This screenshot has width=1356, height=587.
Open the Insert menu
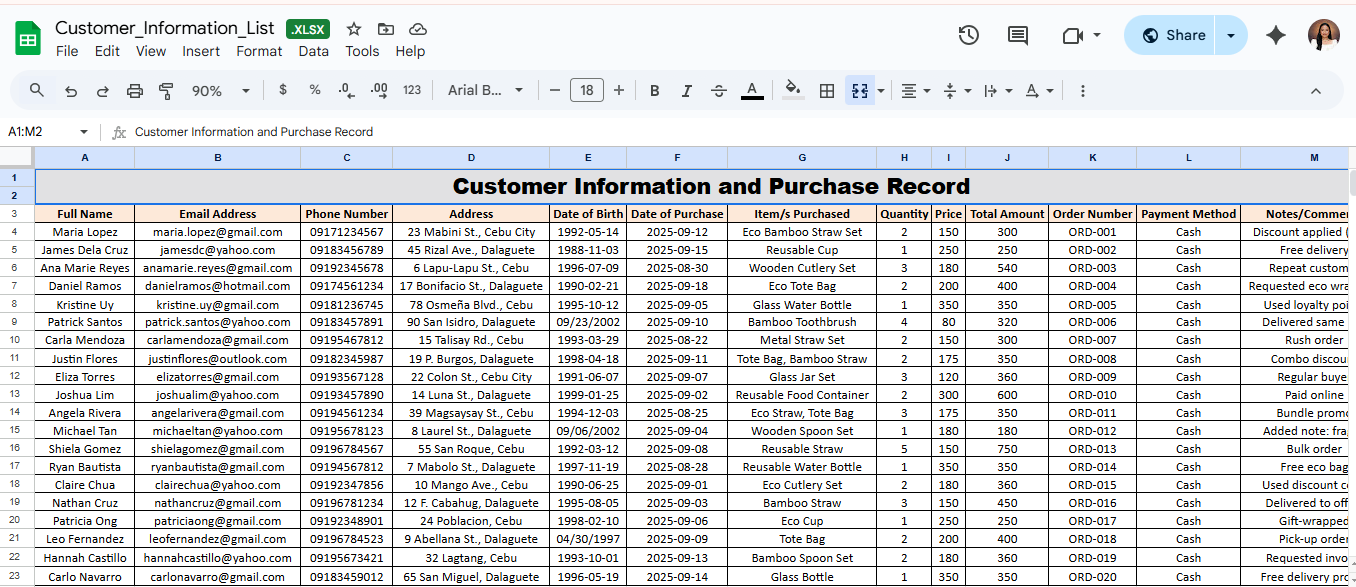[201, 51]
